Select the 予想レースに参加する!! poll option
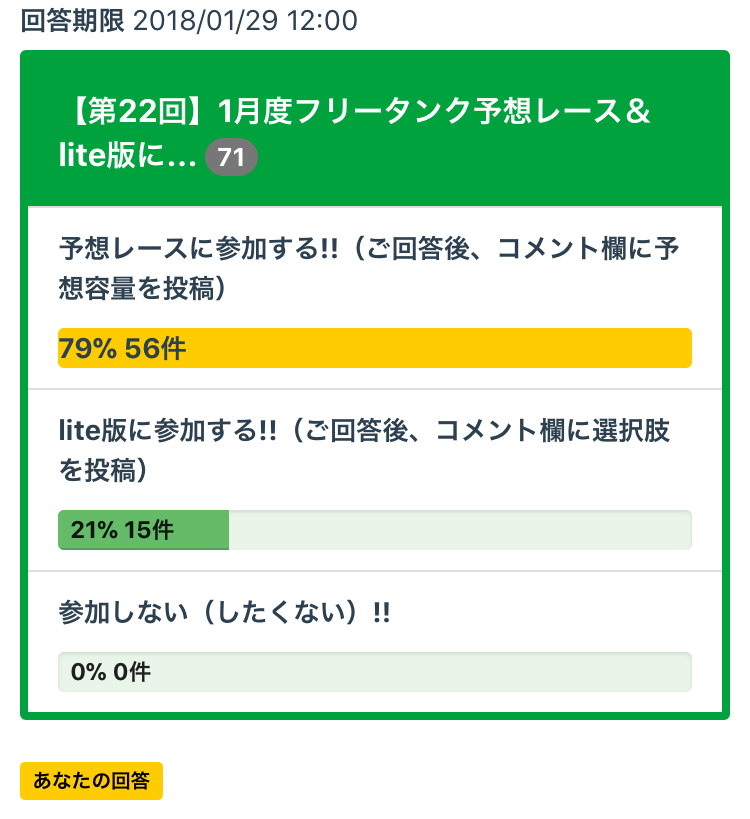 374,247
